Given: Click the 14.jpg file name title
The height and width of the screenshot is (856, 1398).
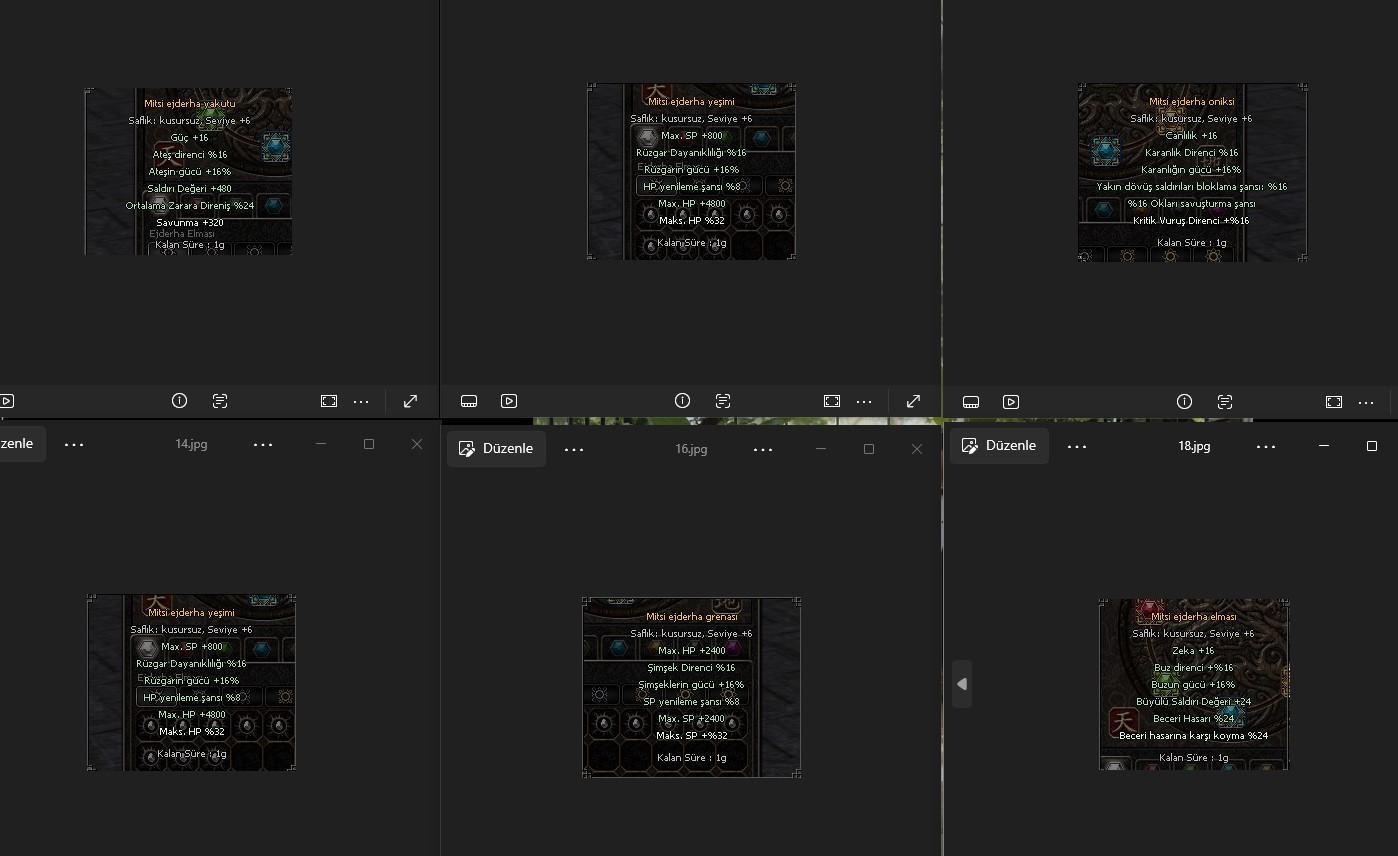Looking at the screenshot, I should pyautogui.click(x=191, y=444).
